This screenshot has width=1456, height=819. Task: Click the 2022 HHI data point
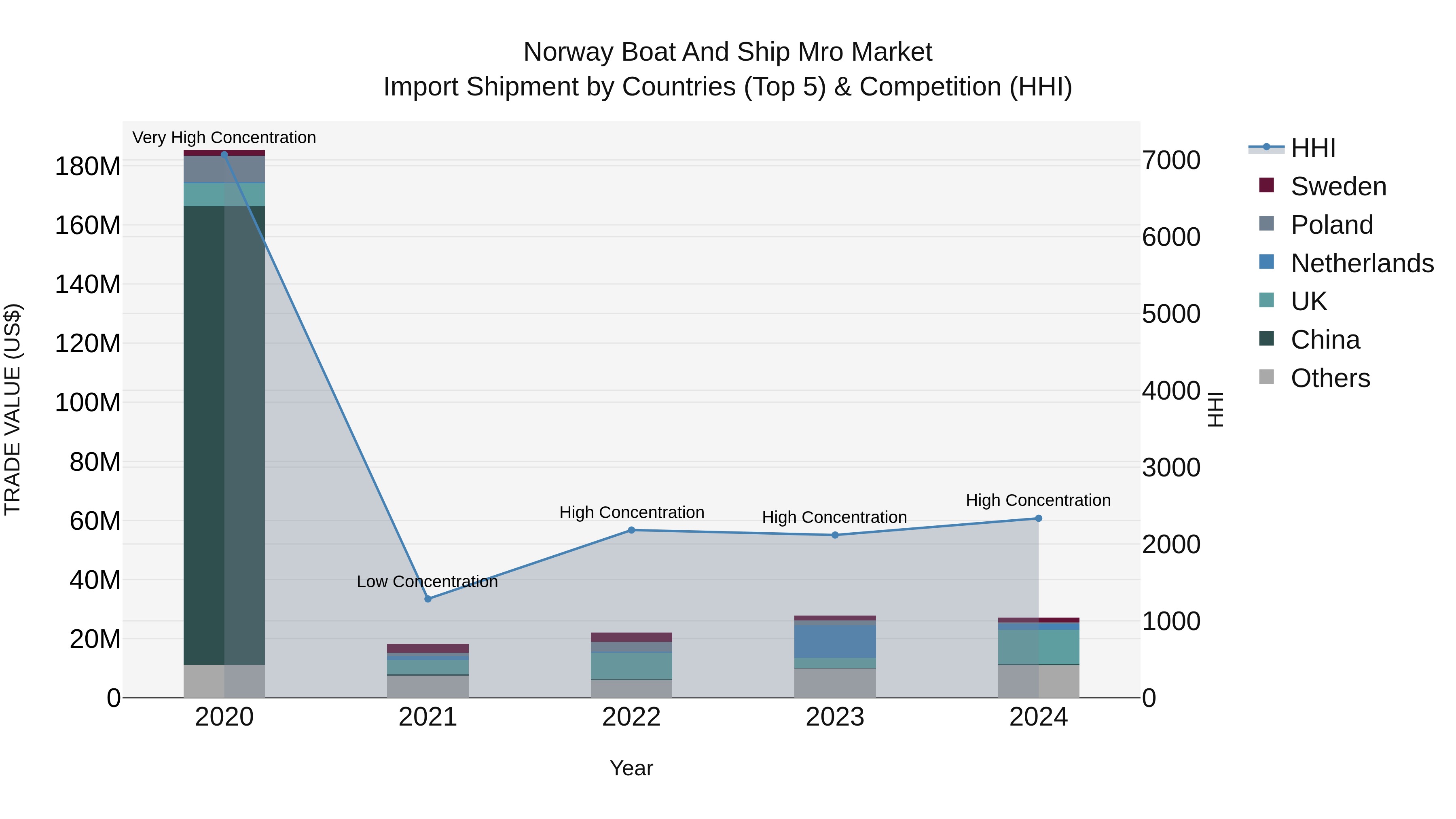click(632, 530)
